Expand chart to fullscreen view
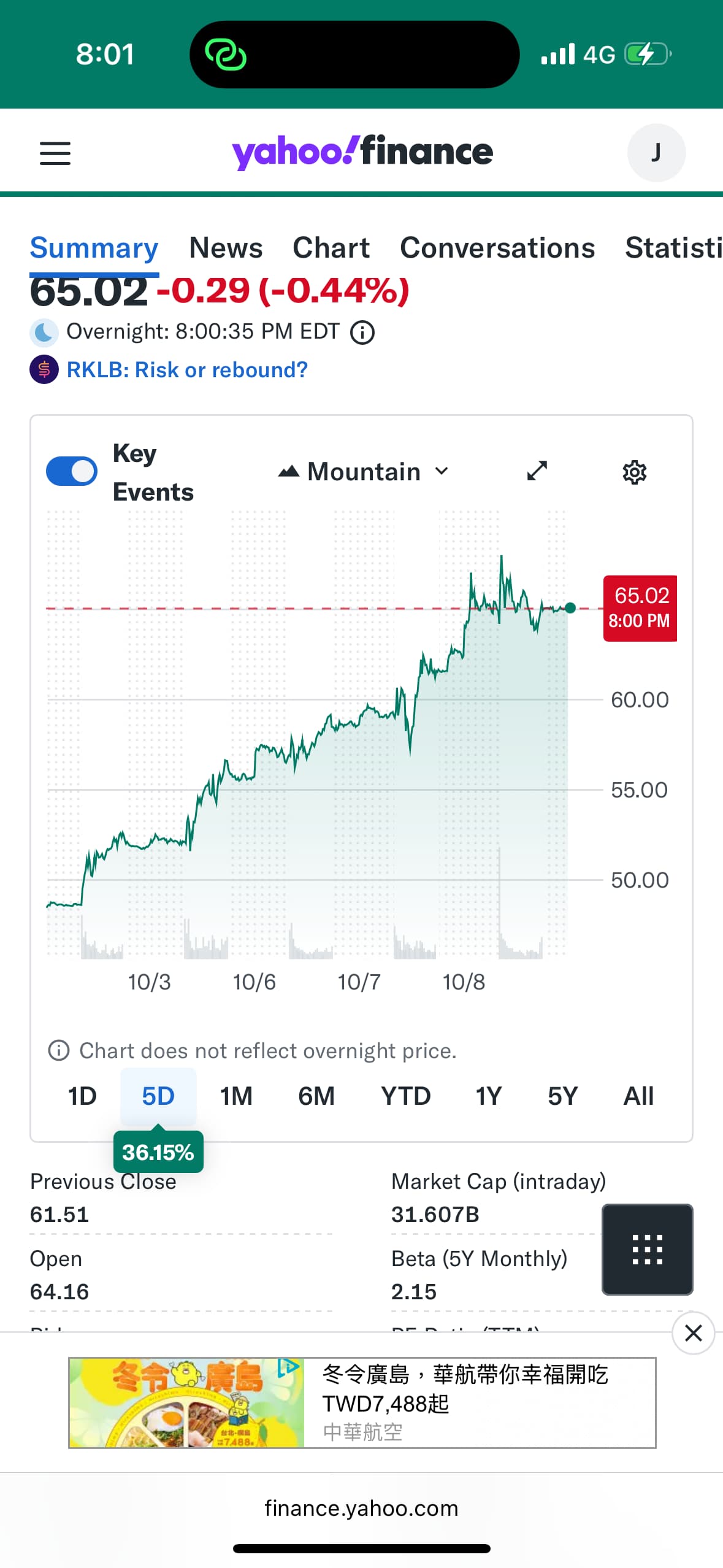 pyautogui.click(x=537, y=471)
